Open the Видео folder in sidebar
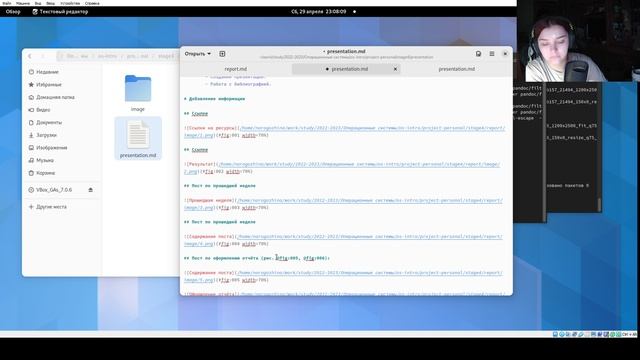This screenshot has width=640, height=360. [39, 110]
